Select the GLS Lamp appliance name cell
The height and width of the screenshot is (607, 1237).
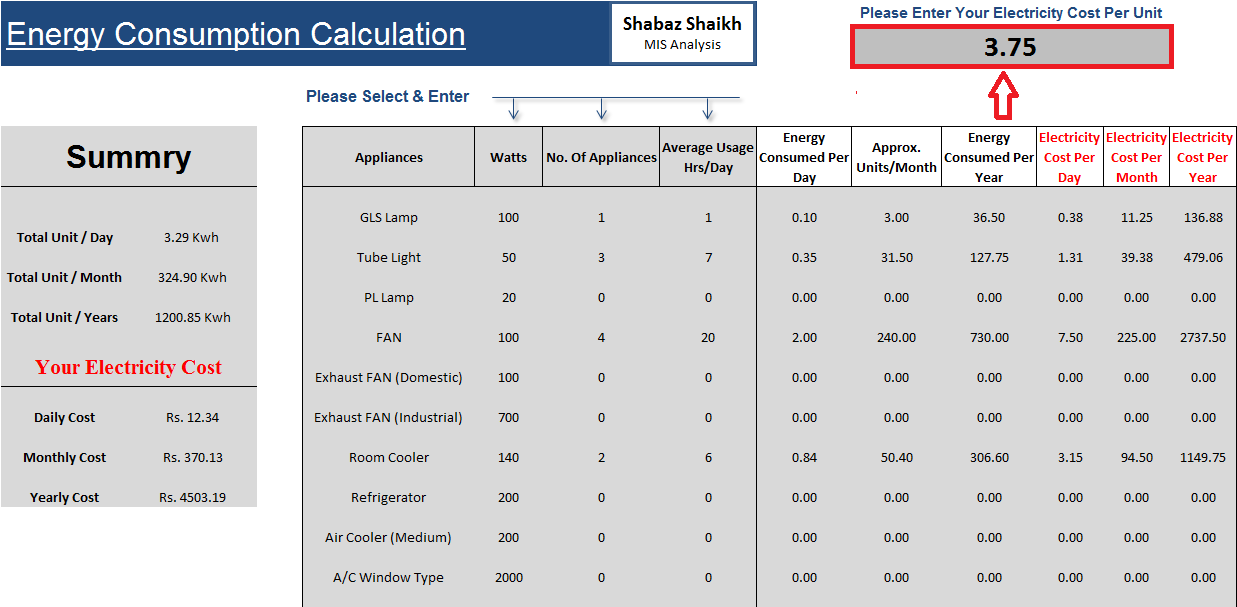click(388, 217)
